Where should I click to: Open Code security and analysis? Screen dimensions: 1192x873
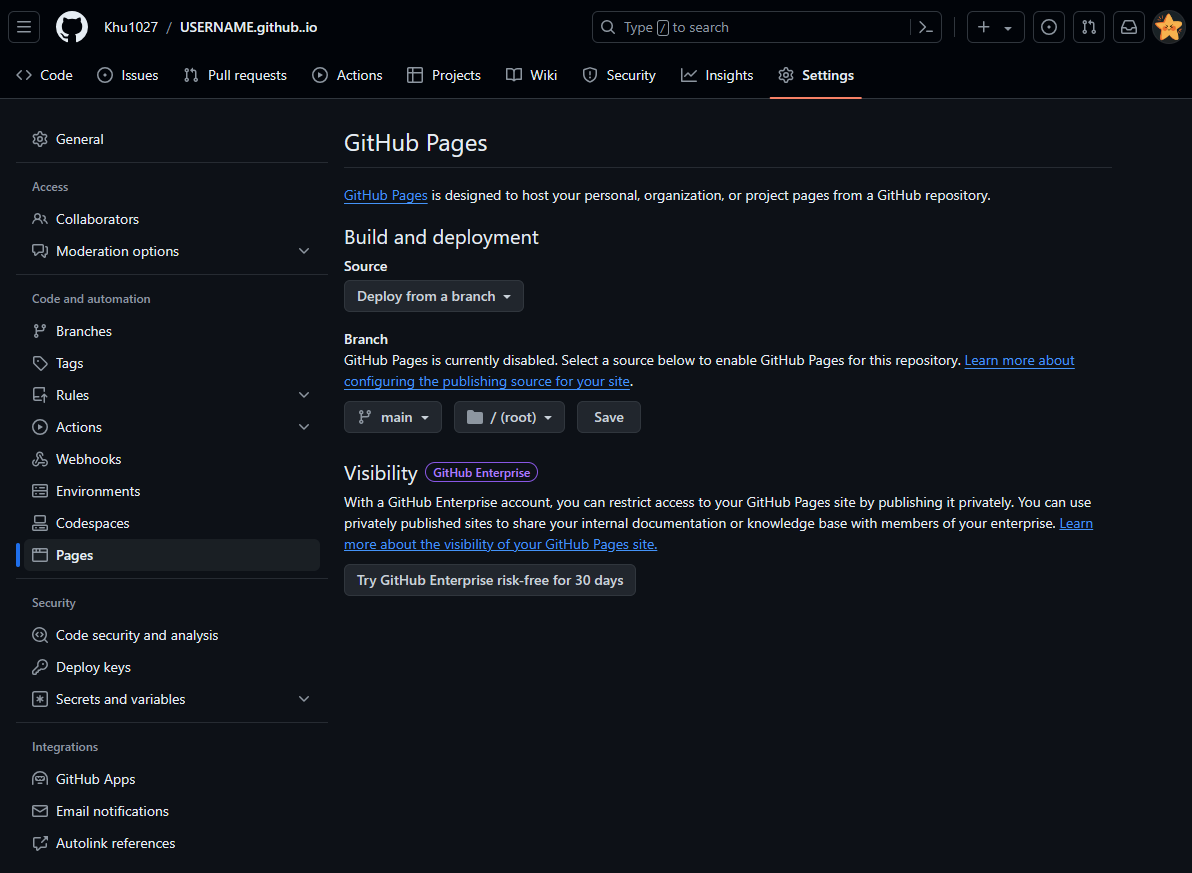172,635
